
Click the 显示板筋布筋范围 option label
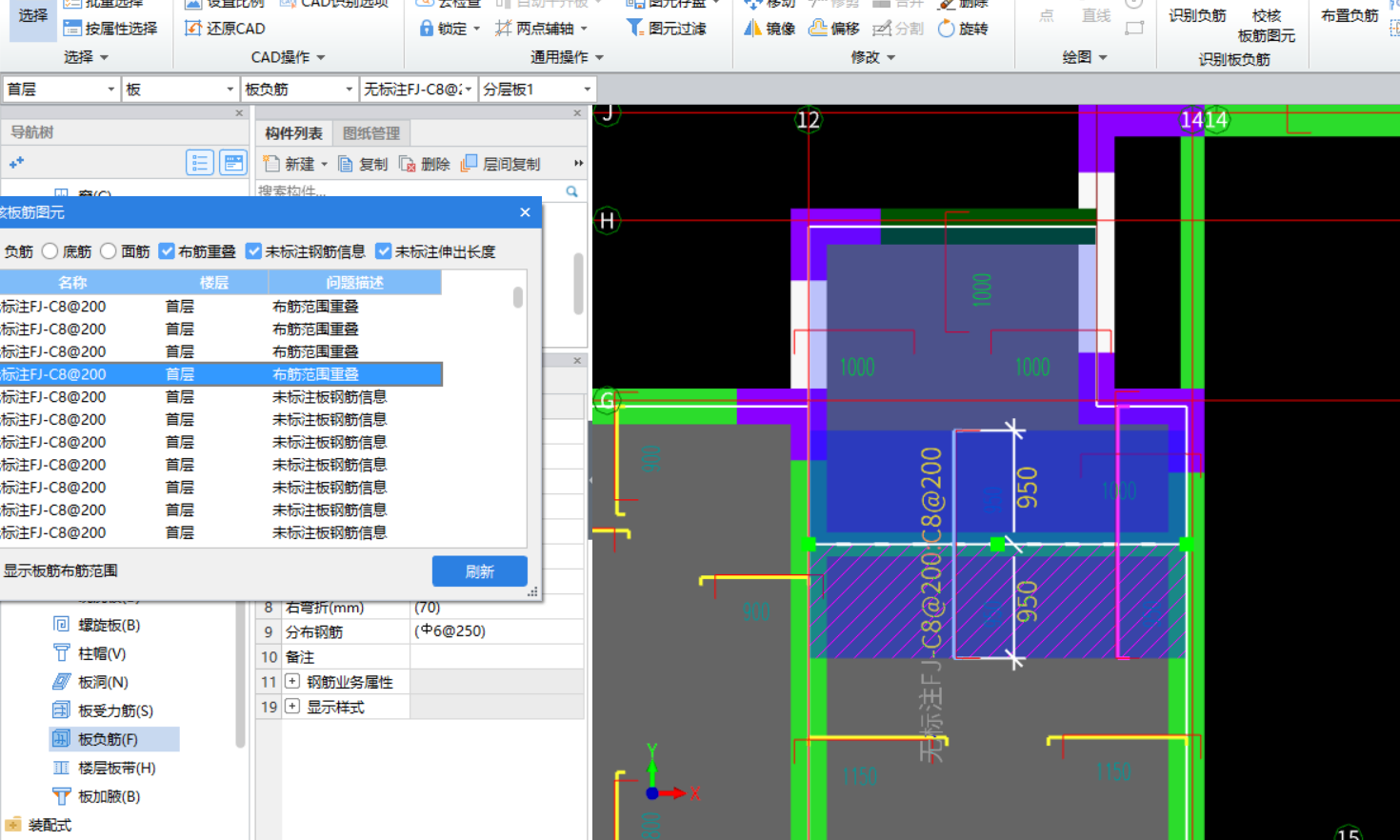(x=61, y=570)
